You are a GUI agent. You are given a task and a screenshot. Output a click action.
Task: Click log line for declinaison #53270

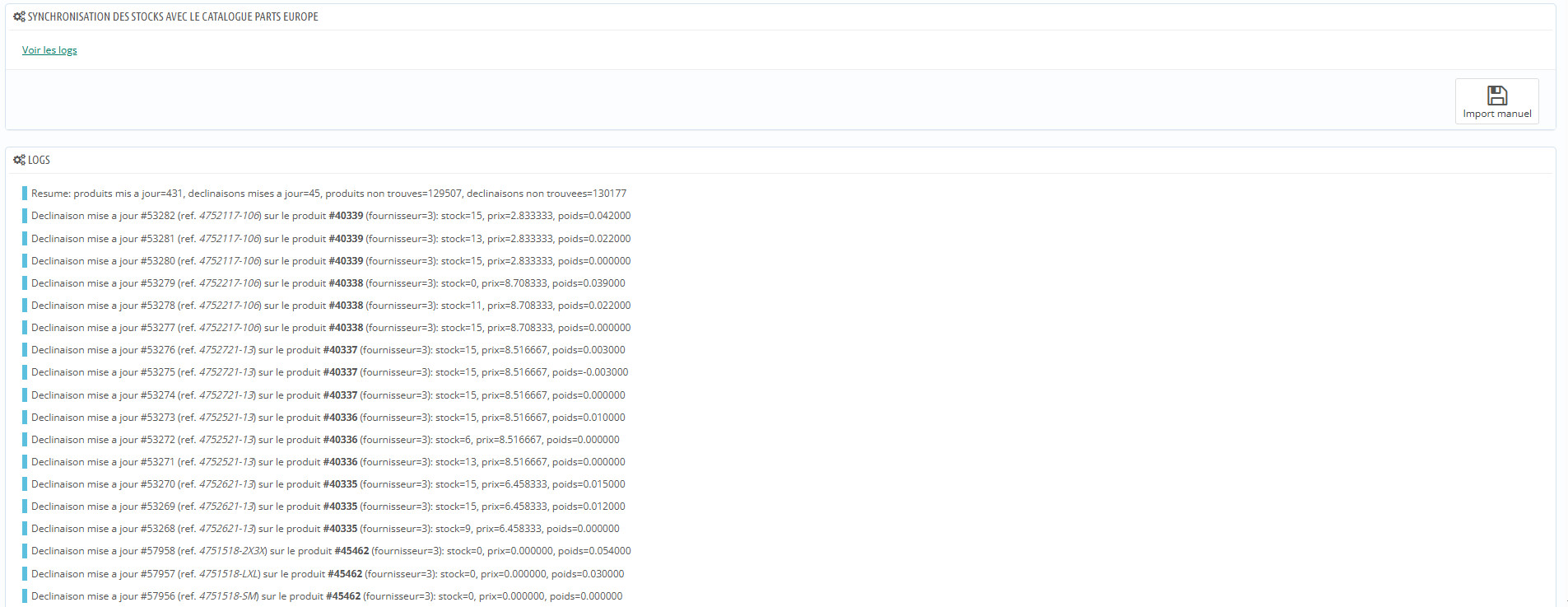[328, 484]
